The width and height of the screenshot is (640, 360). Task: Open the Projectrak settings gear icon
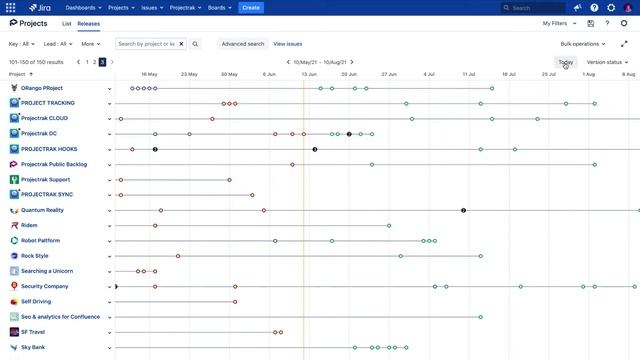click(624, 23)
